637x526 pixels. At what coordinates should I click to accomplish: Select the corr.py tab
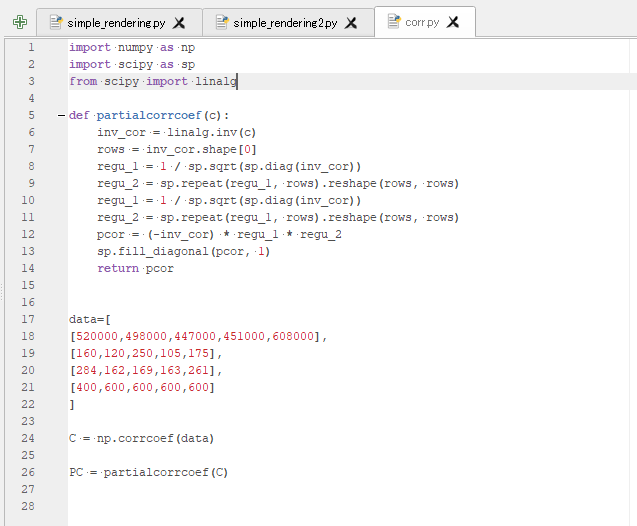[x=422, y=22]
